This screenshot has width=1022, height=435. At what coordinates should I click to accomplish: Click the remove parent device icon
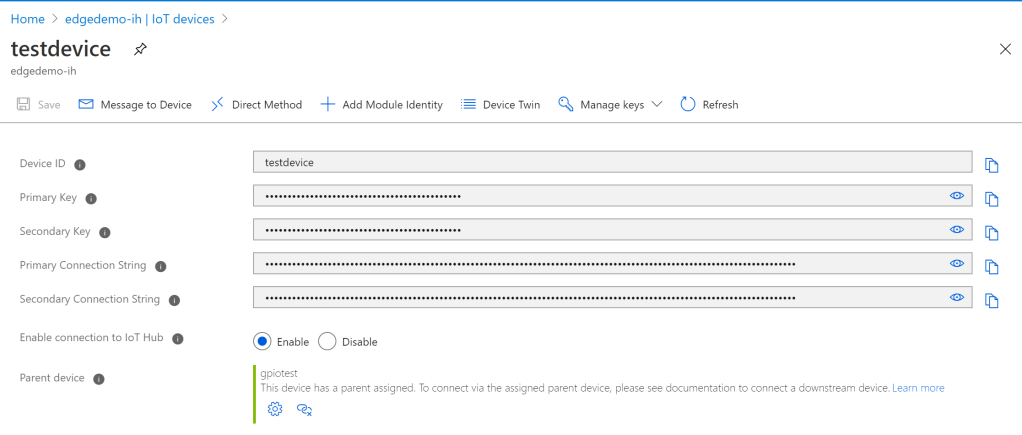pyautogui.click(x=305, y=409)
